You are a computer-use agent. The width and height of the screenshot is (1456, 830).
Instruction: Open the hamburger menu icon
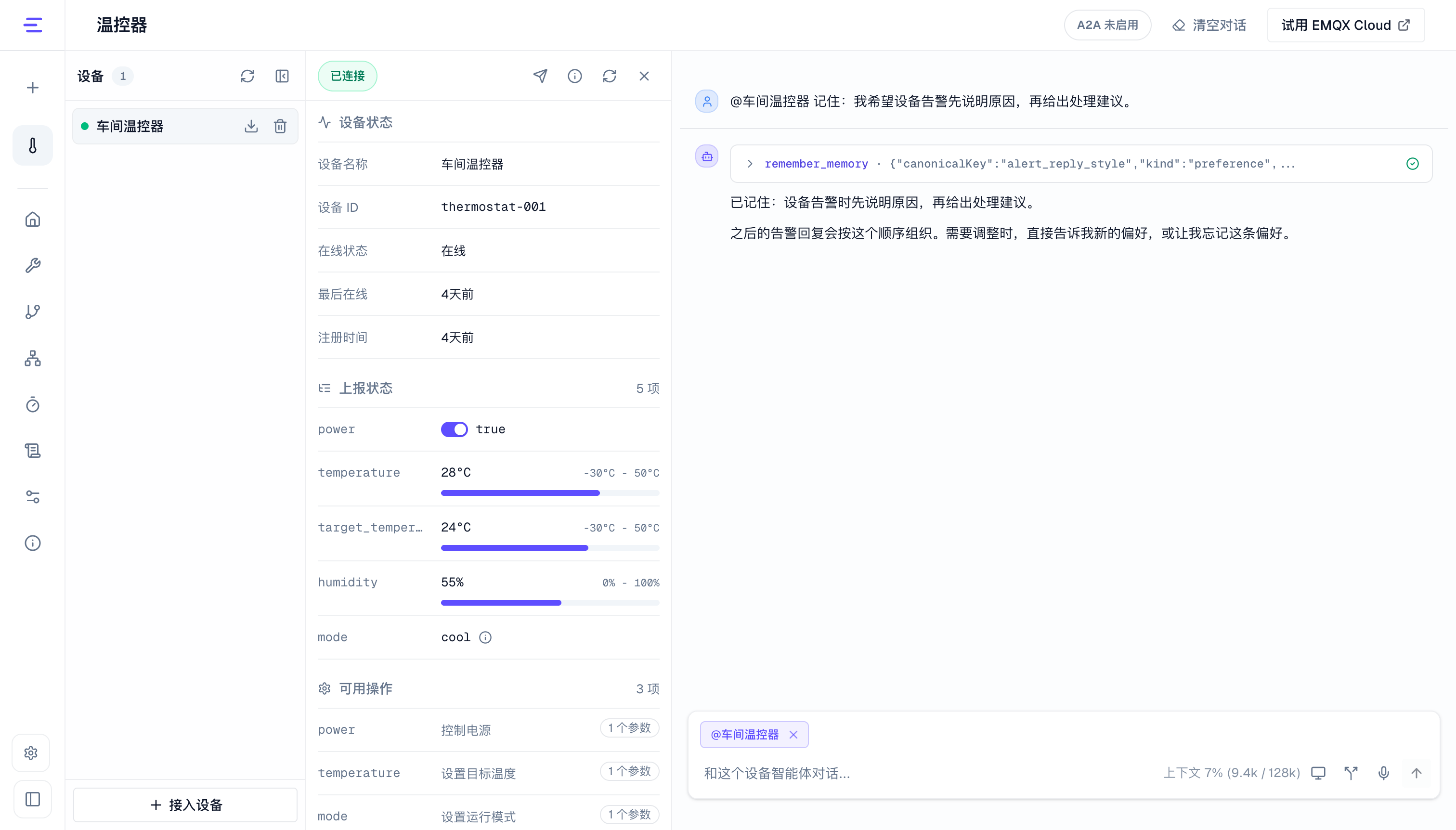point(32,25)
